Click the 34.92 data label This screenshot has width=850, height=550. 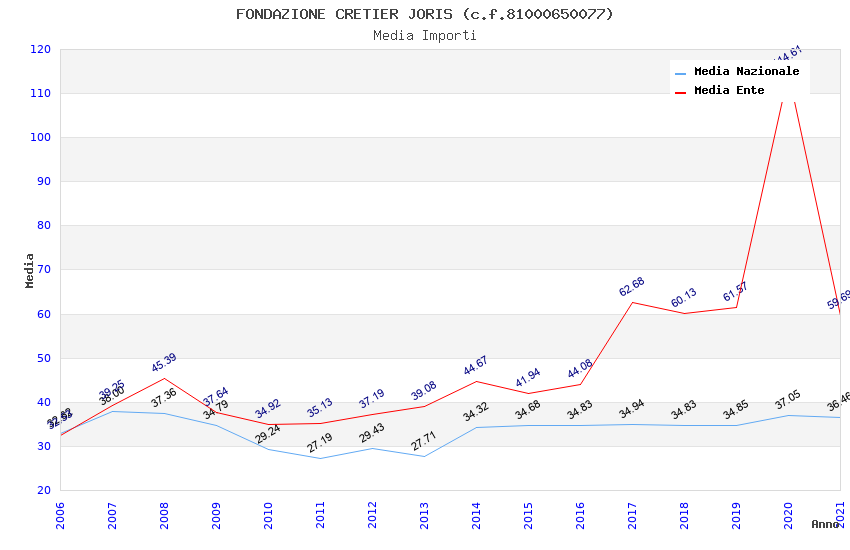pos(268,409)
